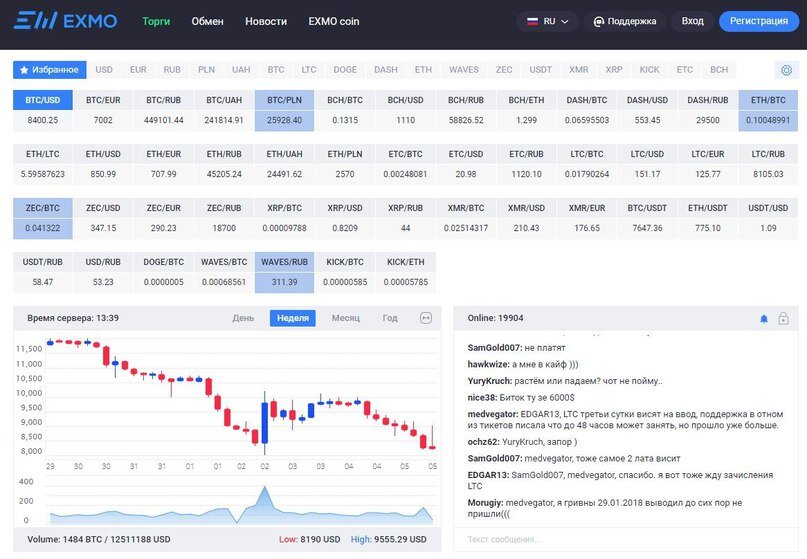Image resolution: width=807 pixels, height=559 pixels.
Task: Select the BTC currency tab
Action: [x=276, y=70]
